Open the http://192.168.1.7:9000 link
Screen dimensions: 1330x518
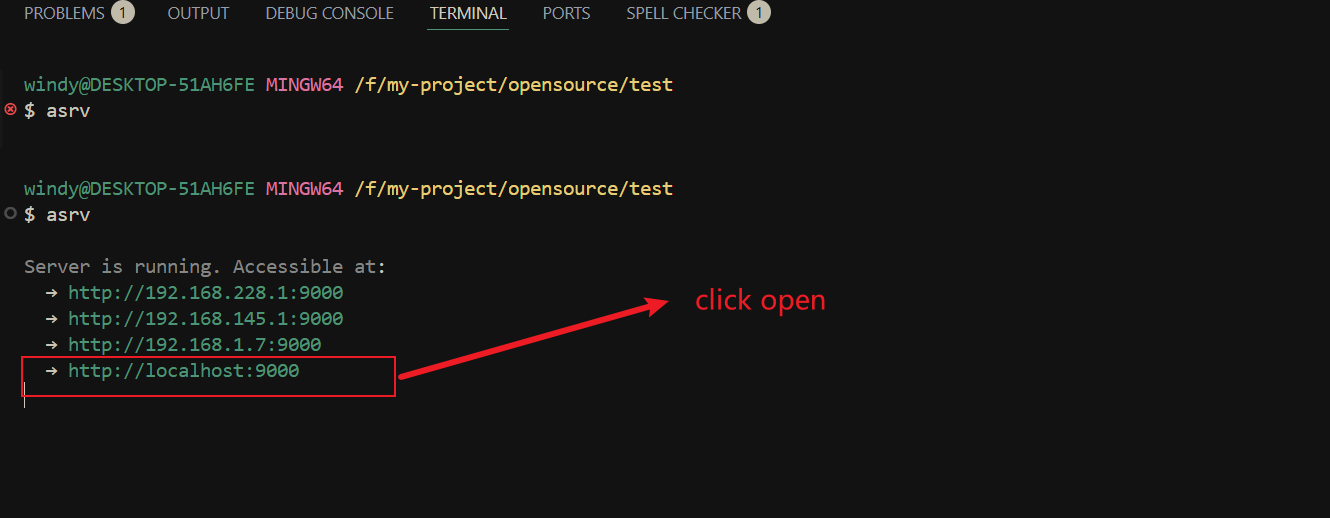tap(195, 345)
